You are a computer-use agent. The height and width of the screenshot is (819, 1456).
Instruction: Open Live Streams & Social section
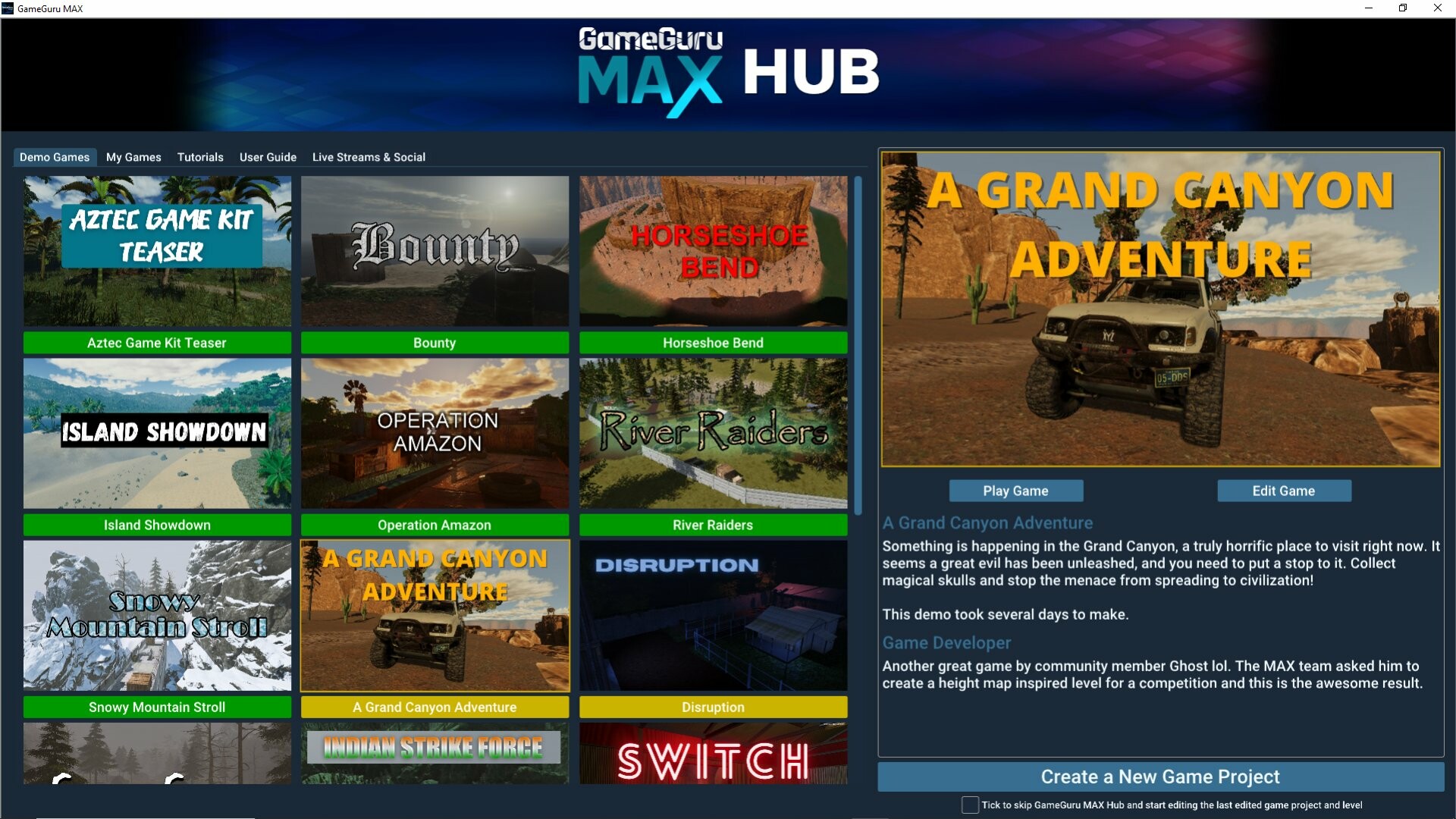click(x=369, y=157)
